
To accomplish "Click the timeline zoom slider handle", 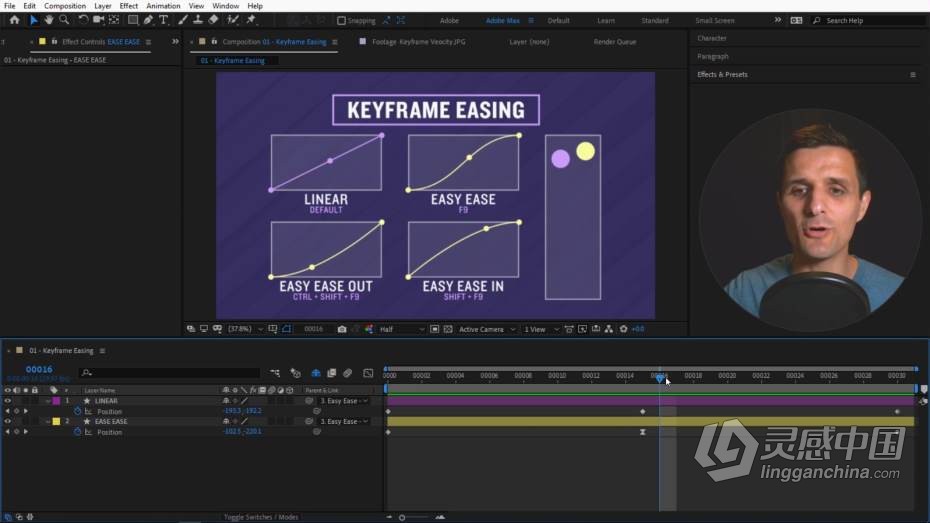I will click(x=402, y=518).
